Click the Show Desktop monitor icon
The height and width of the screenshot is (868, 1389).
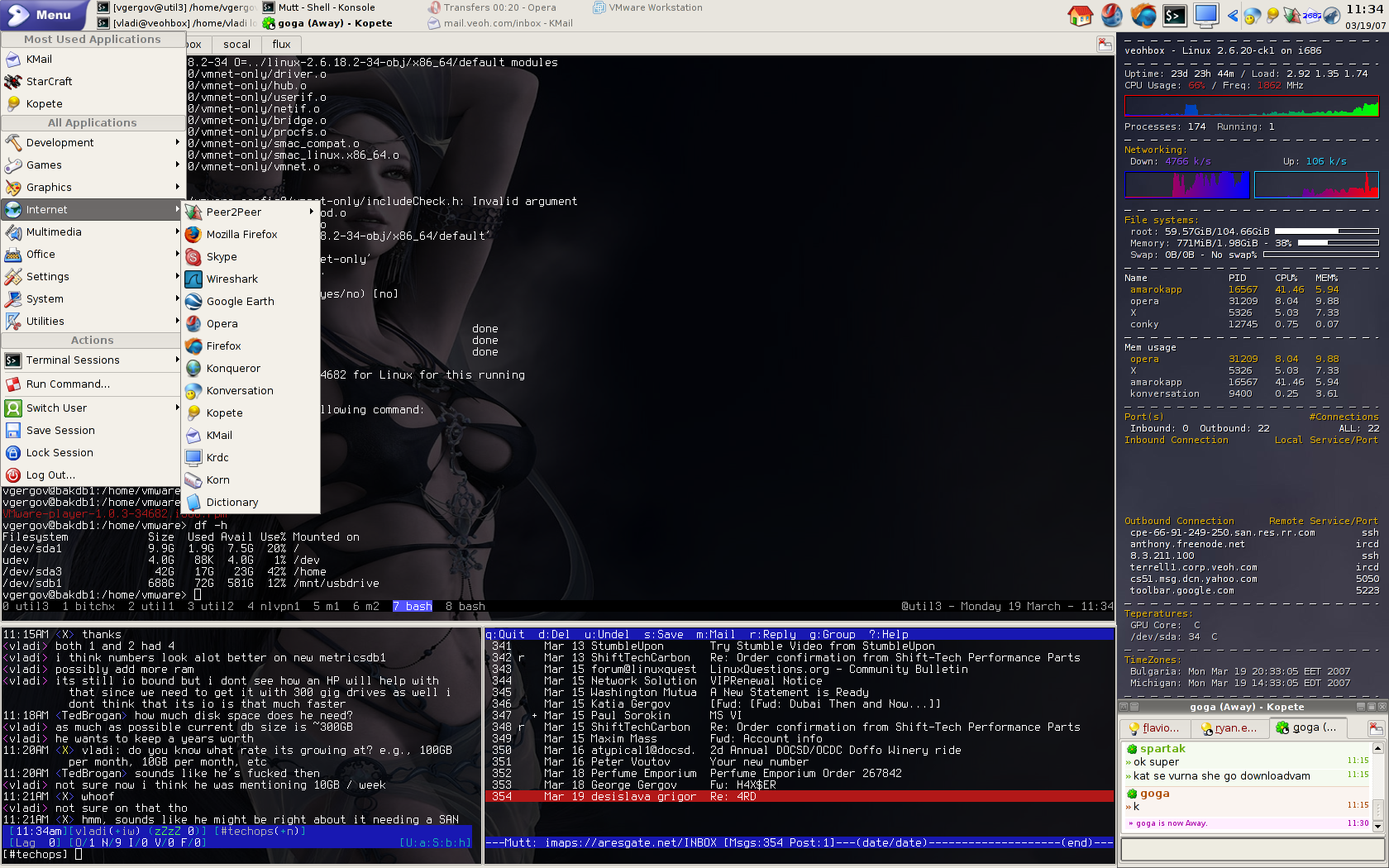coord(1205,15)
